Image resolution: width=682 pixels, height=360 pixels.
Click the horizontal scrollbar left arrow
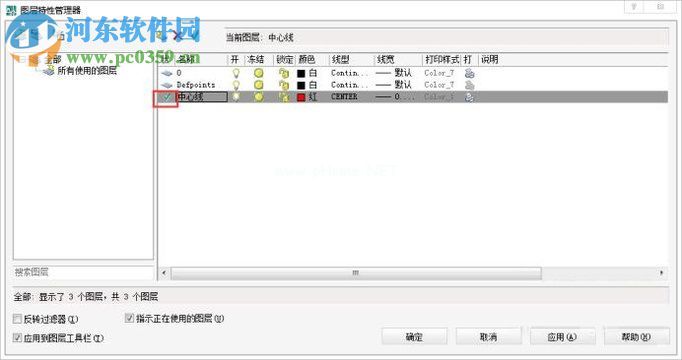164,273
